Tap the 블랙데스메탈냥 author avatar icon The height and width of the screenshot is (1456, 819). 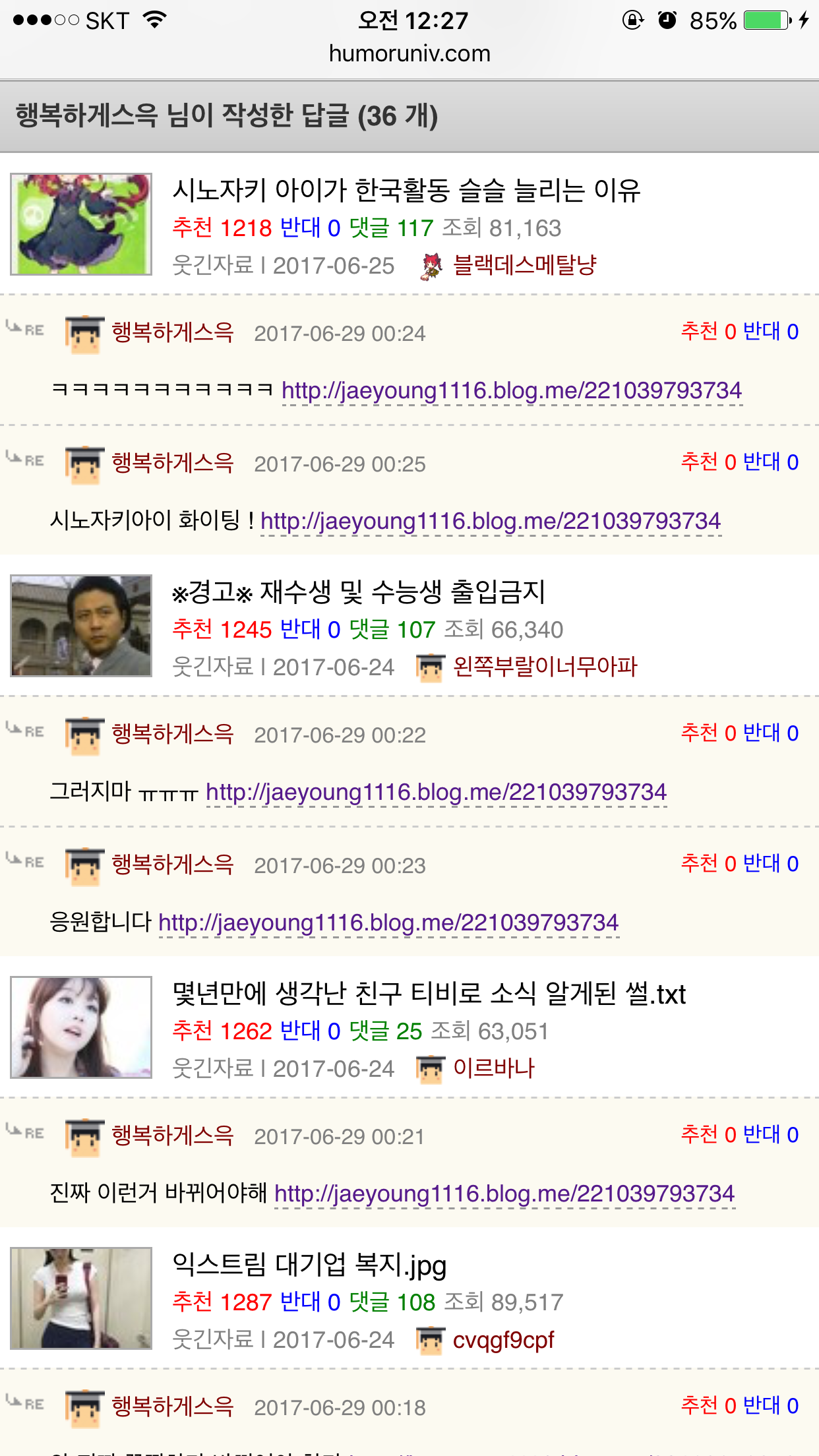coord(432,266)
